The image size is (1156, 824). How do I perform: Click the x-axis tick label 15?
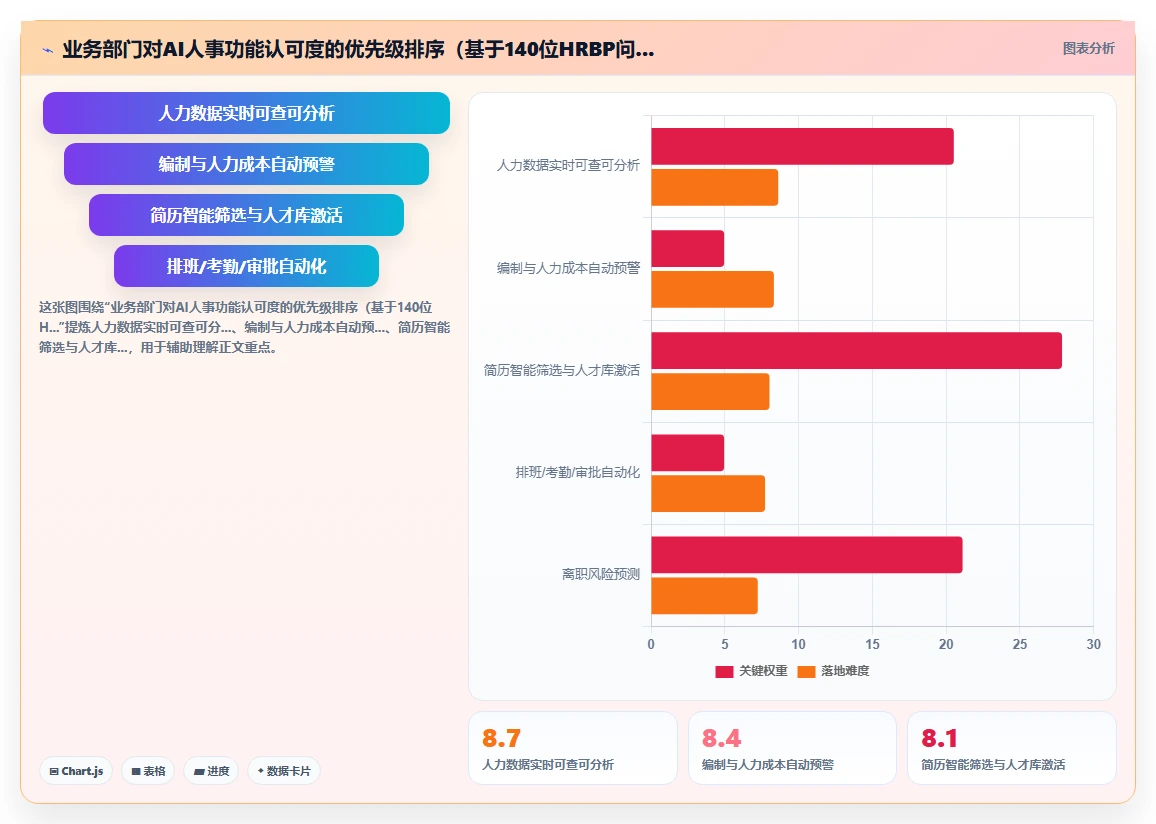click(x=872, y=645)
